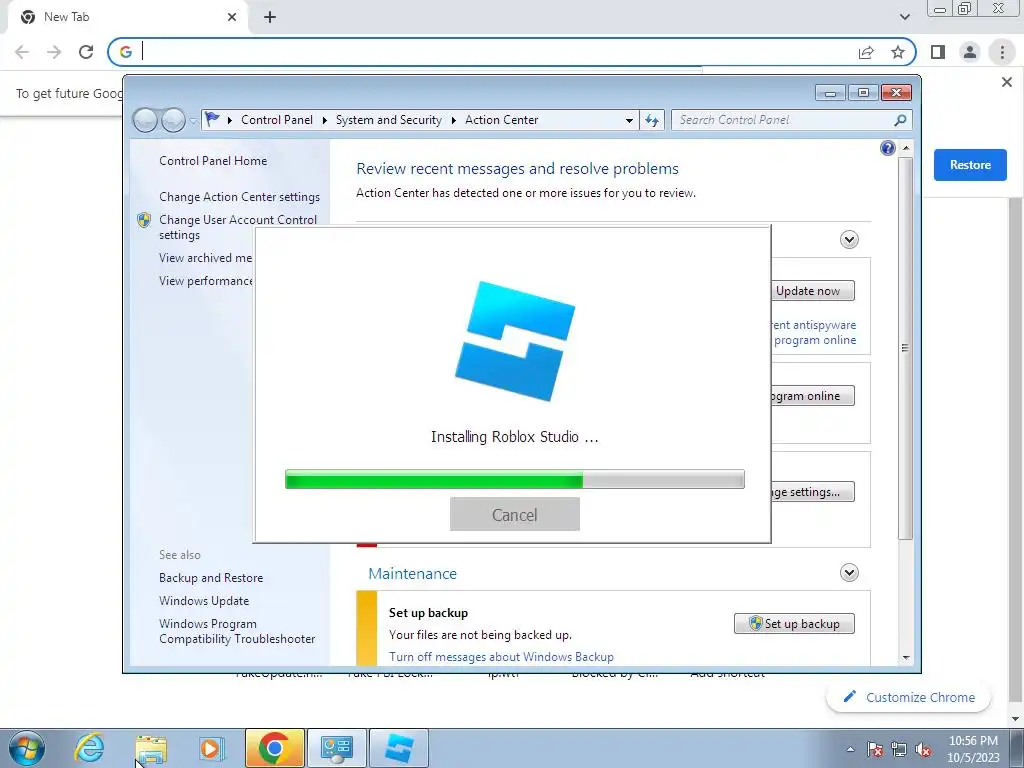Open Windows Media Player from the taskbar
The width and height of the screenshot is (1024, 768).
click(212, 748)
